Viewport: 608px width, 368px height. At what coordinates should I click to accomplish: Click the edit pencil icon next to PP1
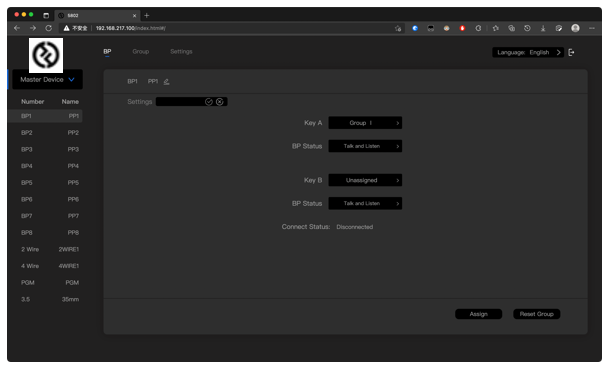[x=166, y=81]
